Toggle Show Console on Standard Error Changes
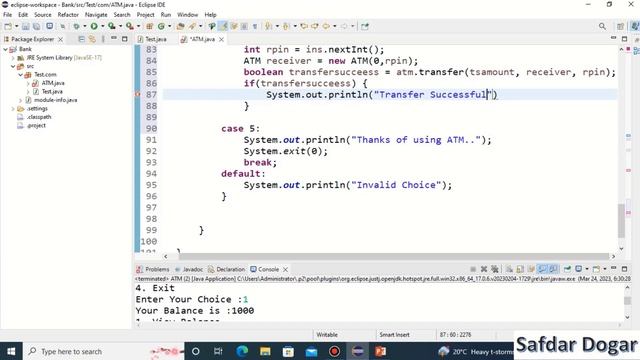640x360 pixels. pyautogui.click(x=553, y=269)
